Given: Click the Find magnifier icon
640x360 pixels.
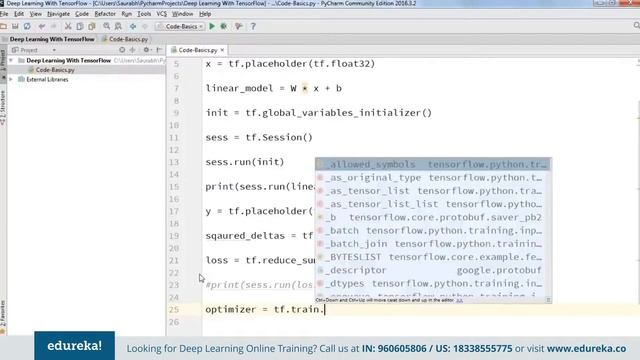Looking at the screenshot, I should click(x=107, y=26).
